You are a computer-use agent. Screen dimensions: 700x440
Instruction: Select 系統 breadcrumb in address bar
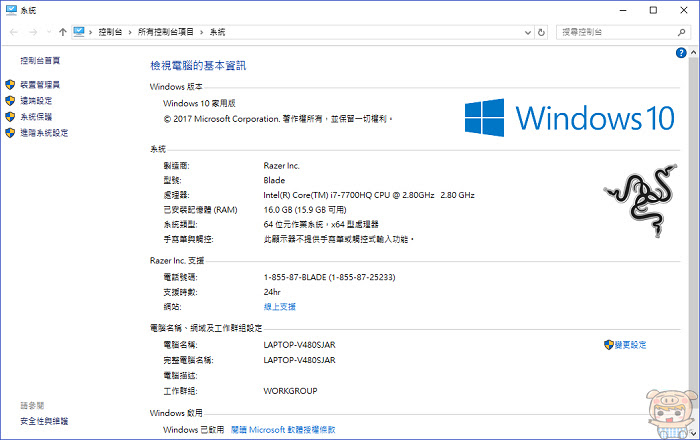217,32
